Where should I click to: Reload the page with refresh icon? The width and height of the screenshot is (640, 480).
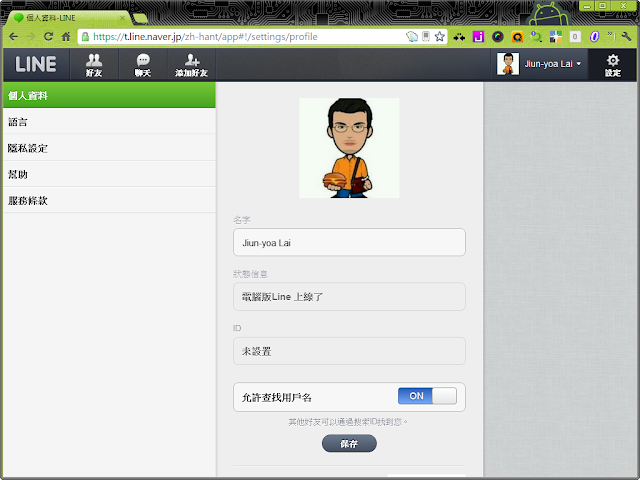(49, 37)
